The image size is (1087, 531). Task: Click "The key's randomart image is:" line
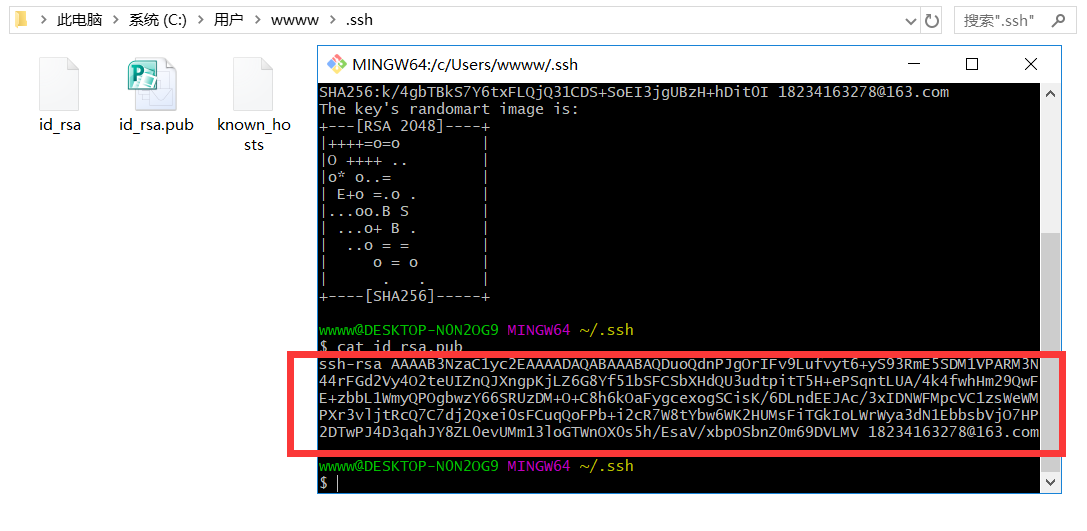(x=449, y=109)
